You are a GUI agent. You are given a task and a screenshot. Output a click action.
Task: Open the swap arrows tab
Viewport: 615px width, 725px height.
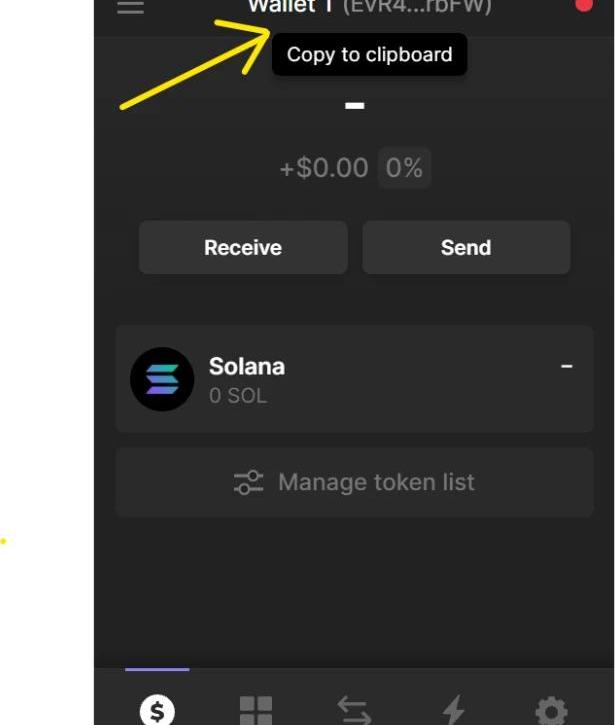354,709
